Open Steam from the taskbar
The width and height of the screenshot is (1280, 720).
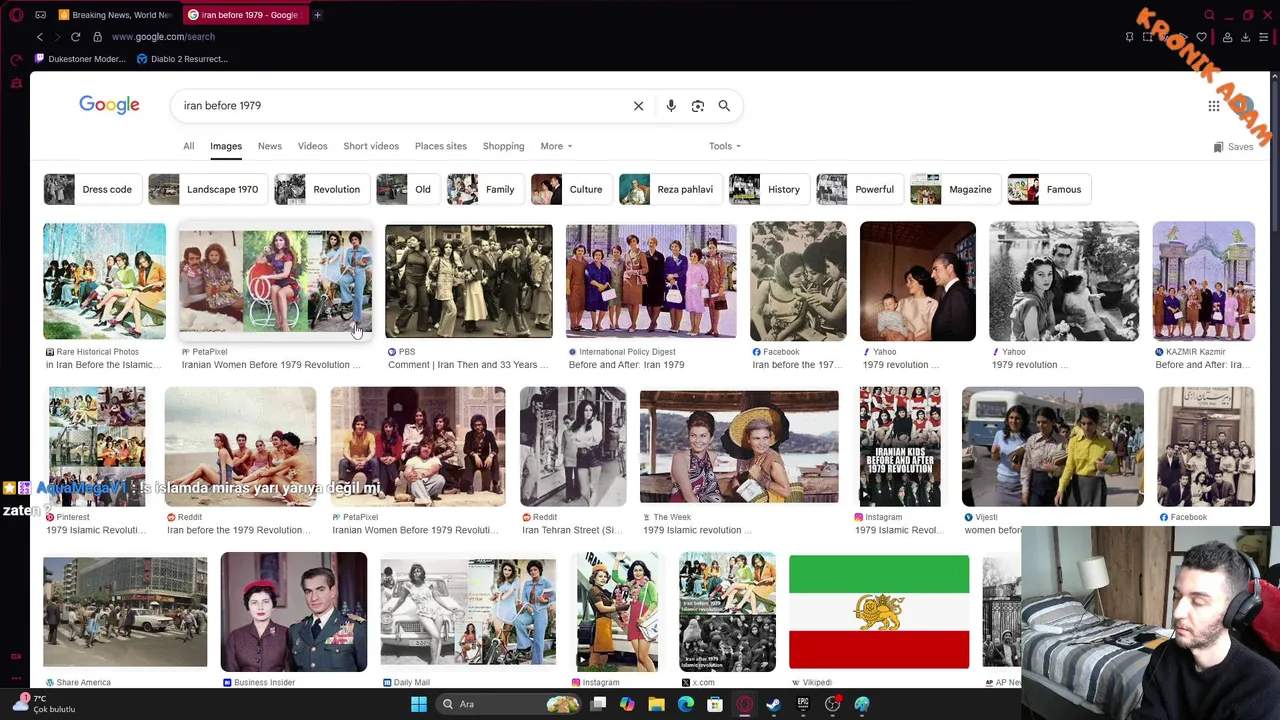[x=773, y=704]
